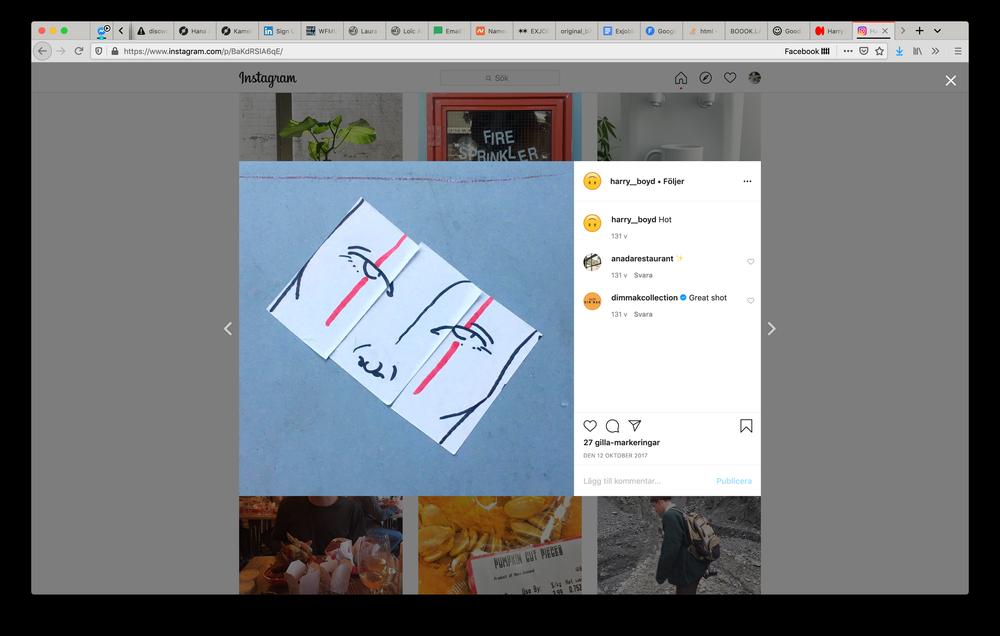Image resolution: width=1000 pixels, height=636 pixels.
Task: Switch to the original_b tab
Action: click(576, 31)
